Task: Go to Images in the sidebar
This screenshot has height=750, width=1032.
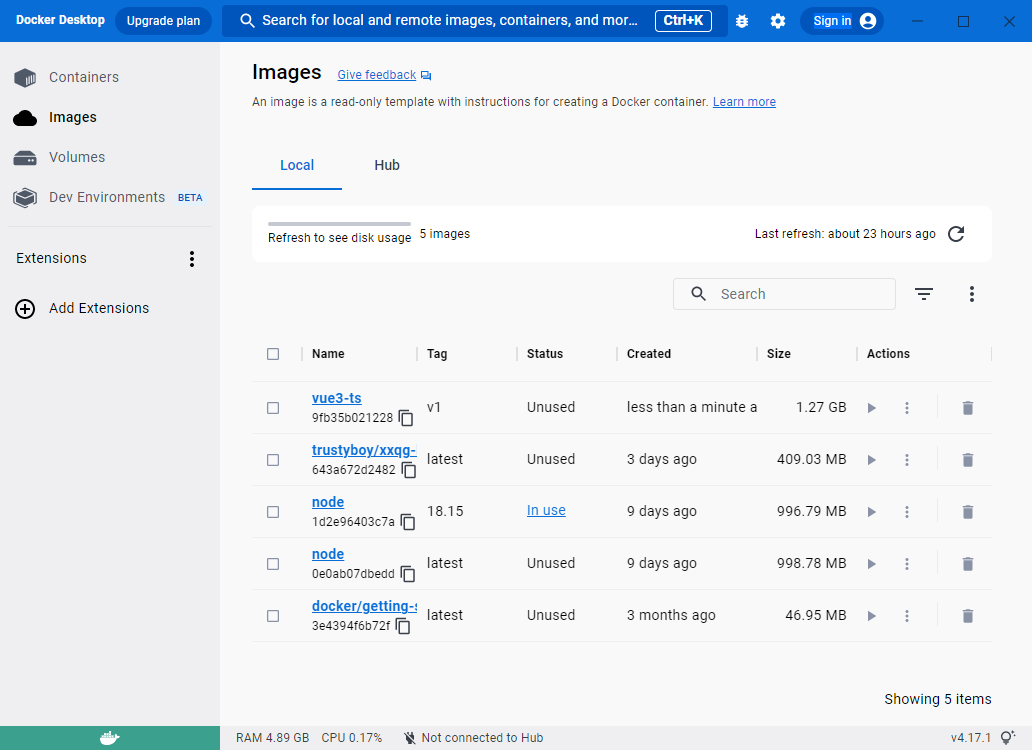Action: 72,117
